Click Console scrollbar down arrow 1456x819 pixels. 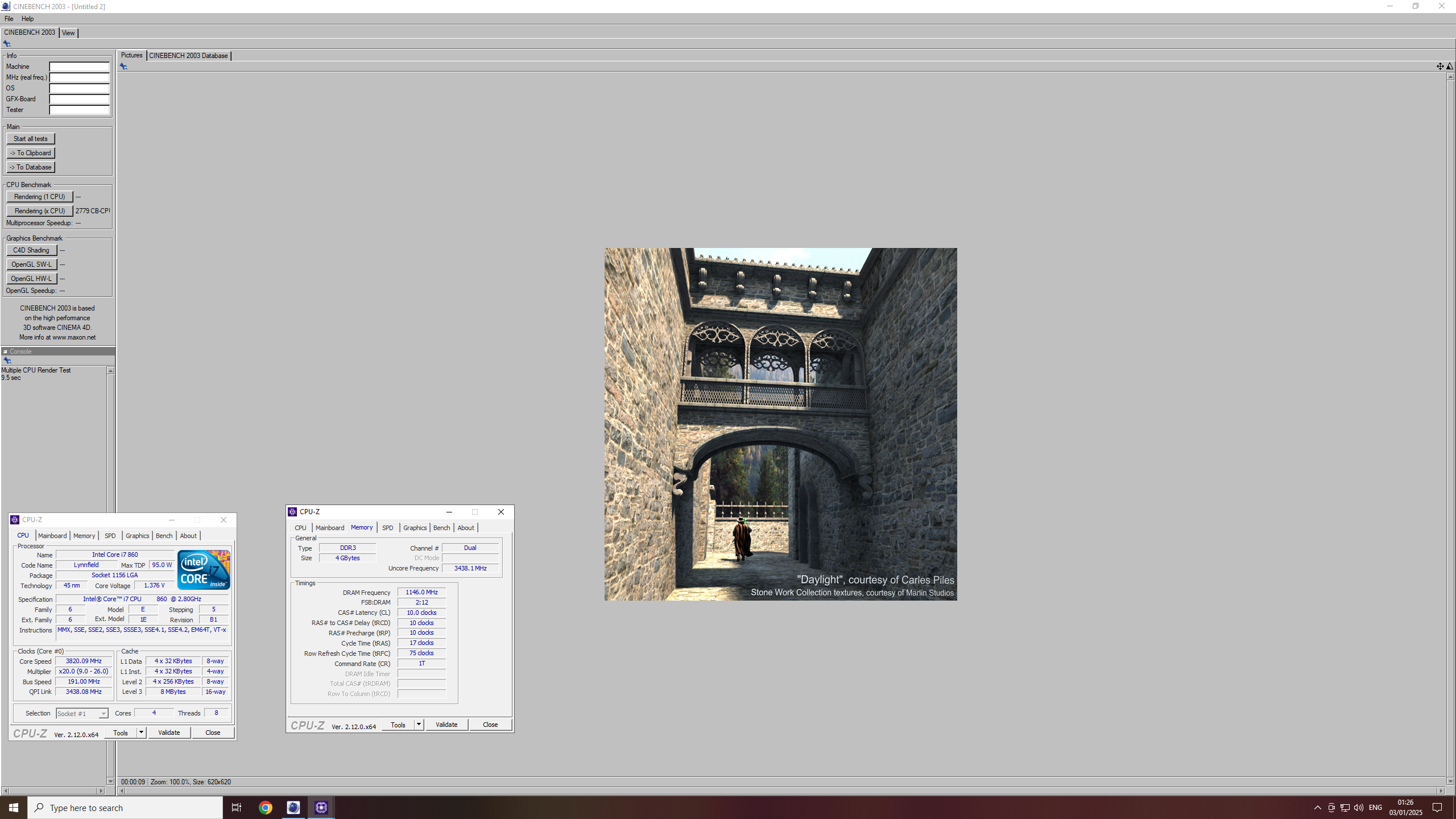[110, 781]
